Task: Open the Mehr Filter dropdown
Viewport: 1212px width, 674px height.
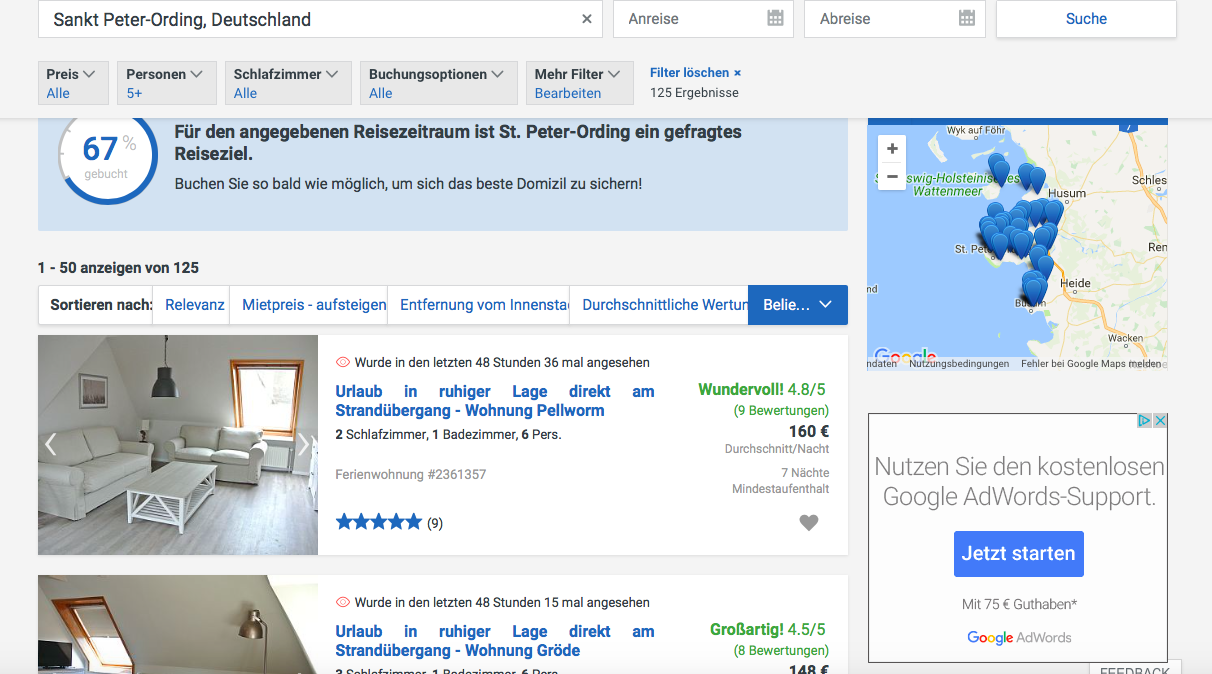Action: pyautogui.click(x=580, y=83)
